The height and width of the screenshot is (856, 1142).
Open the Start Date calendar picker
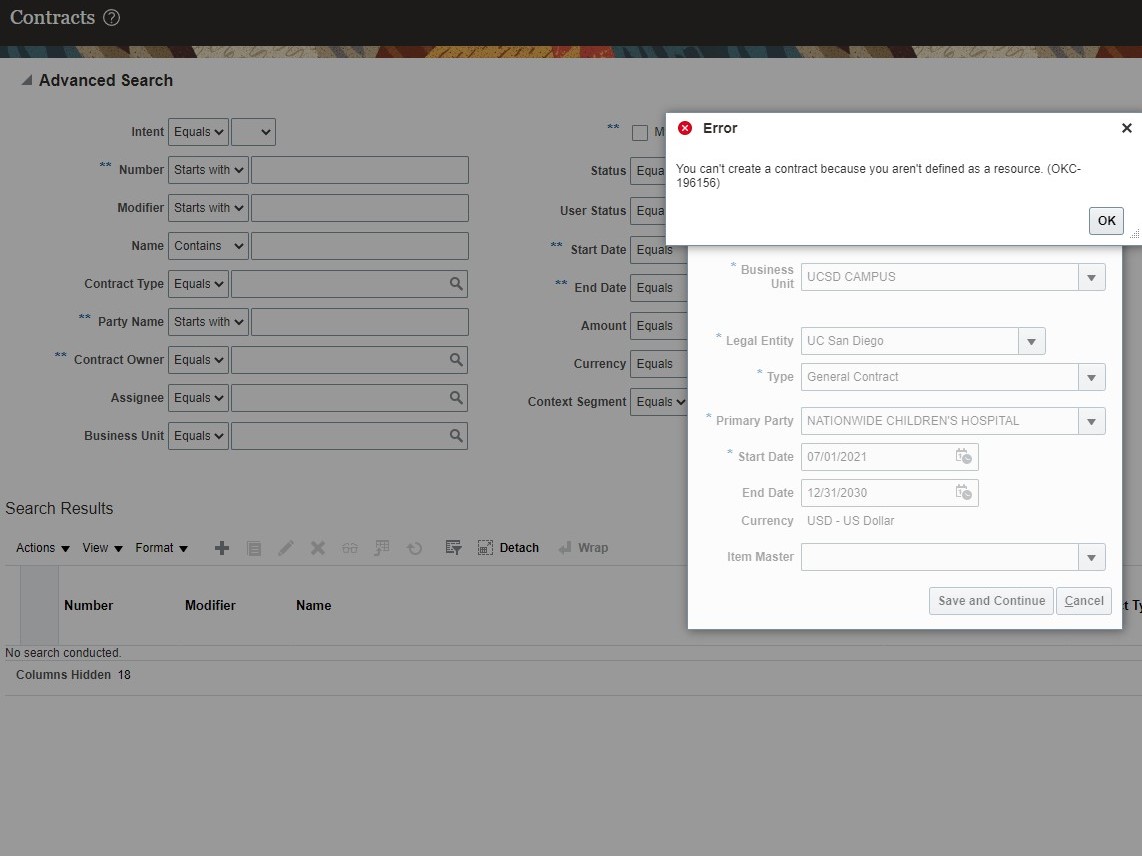coord(964,457)
